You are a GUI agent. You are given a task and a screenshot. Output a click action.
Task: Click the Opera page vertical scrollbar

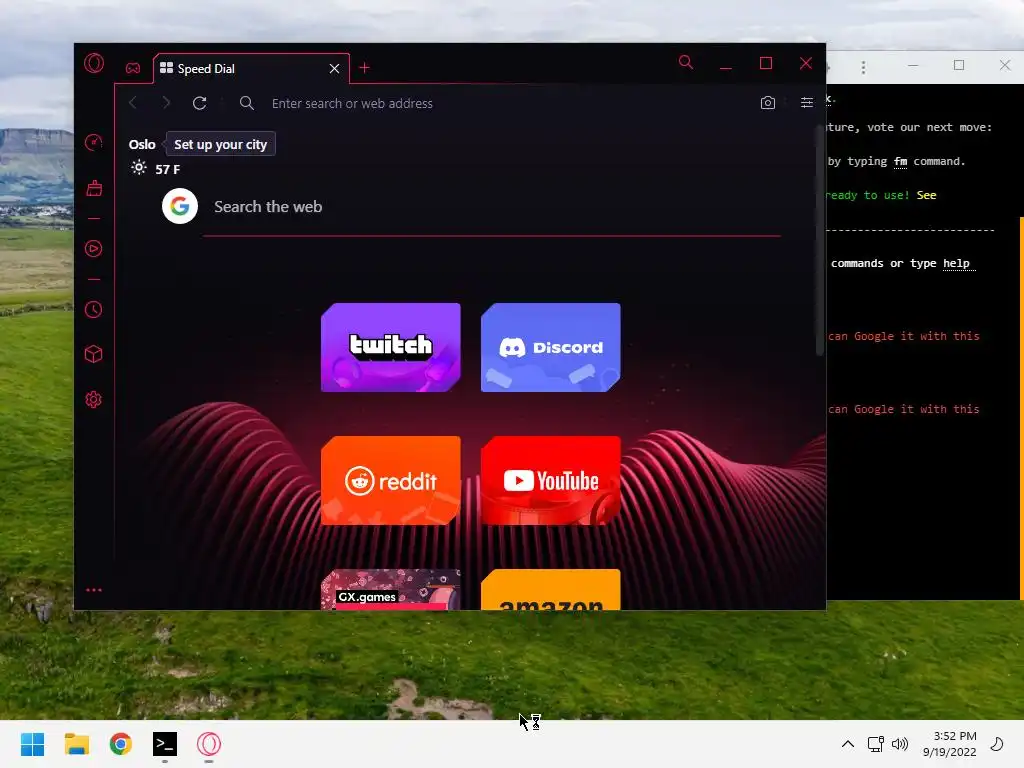[820, 242]
